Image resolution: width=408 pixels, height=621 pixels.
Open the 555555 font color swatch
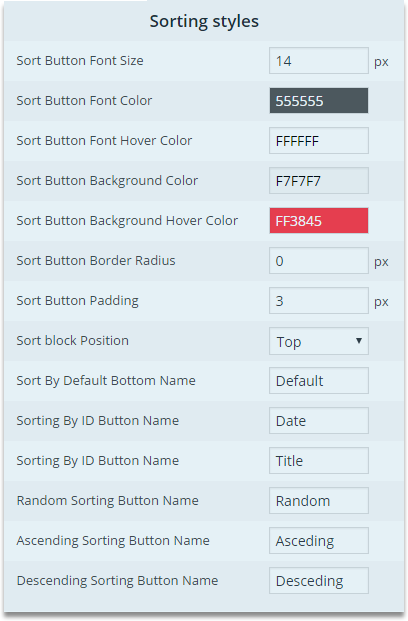tap(319, 101)
